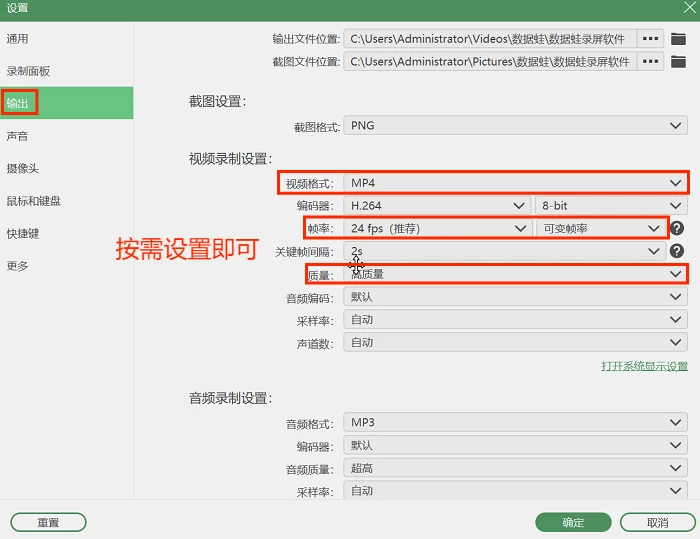This screenshot has width=700, height=539.
Task: Confirm settings with 确定 button
Action: tap(573, 522)
